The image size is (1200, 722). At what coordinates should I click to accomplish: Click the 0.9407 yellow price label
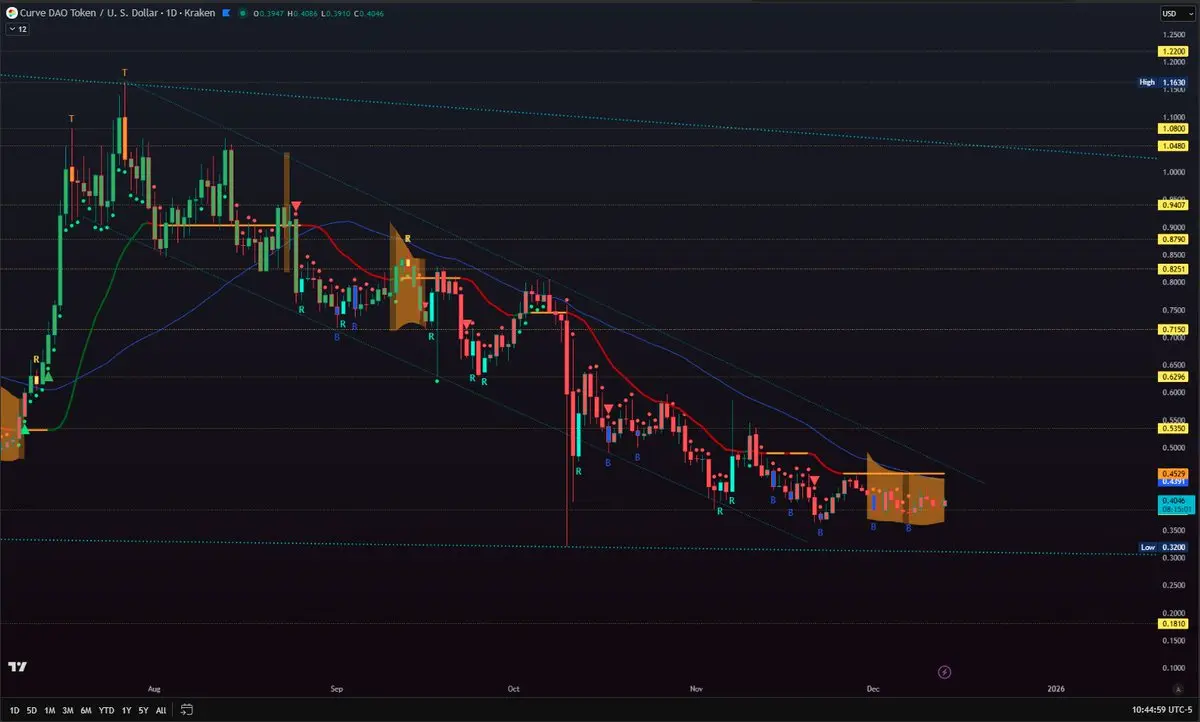[1172, 205]
